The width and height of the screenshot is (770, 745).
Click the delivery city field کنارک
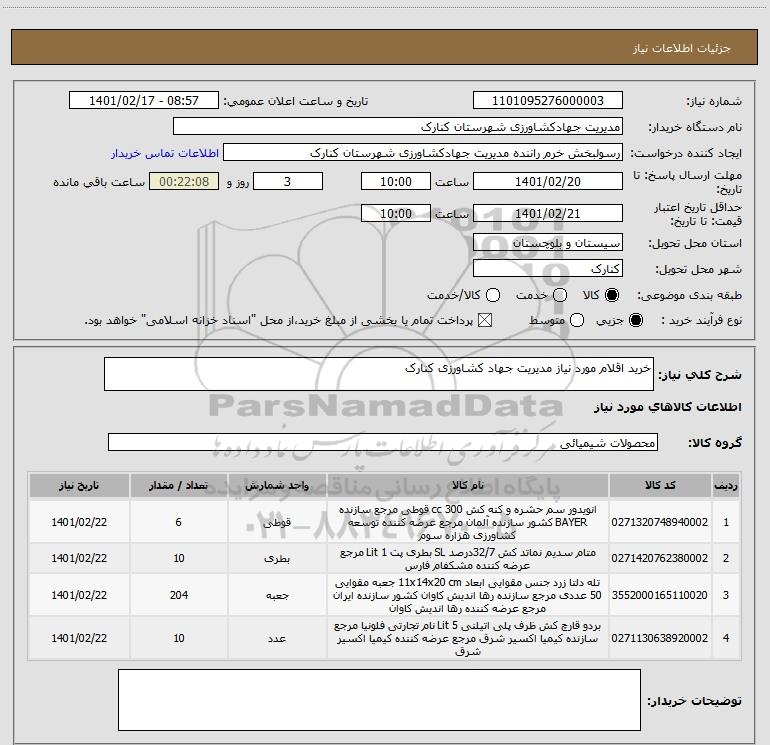548,269
